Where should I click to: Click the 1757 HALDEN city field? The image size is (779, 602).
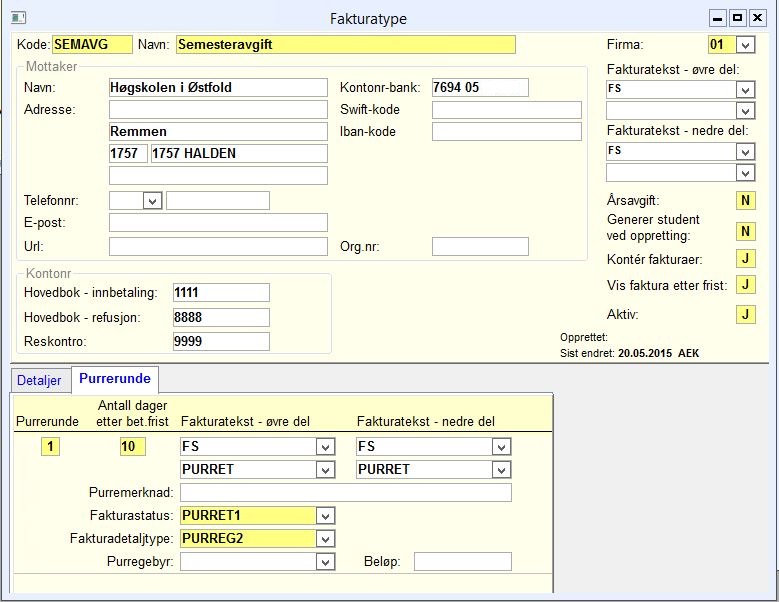click(239, 153)
